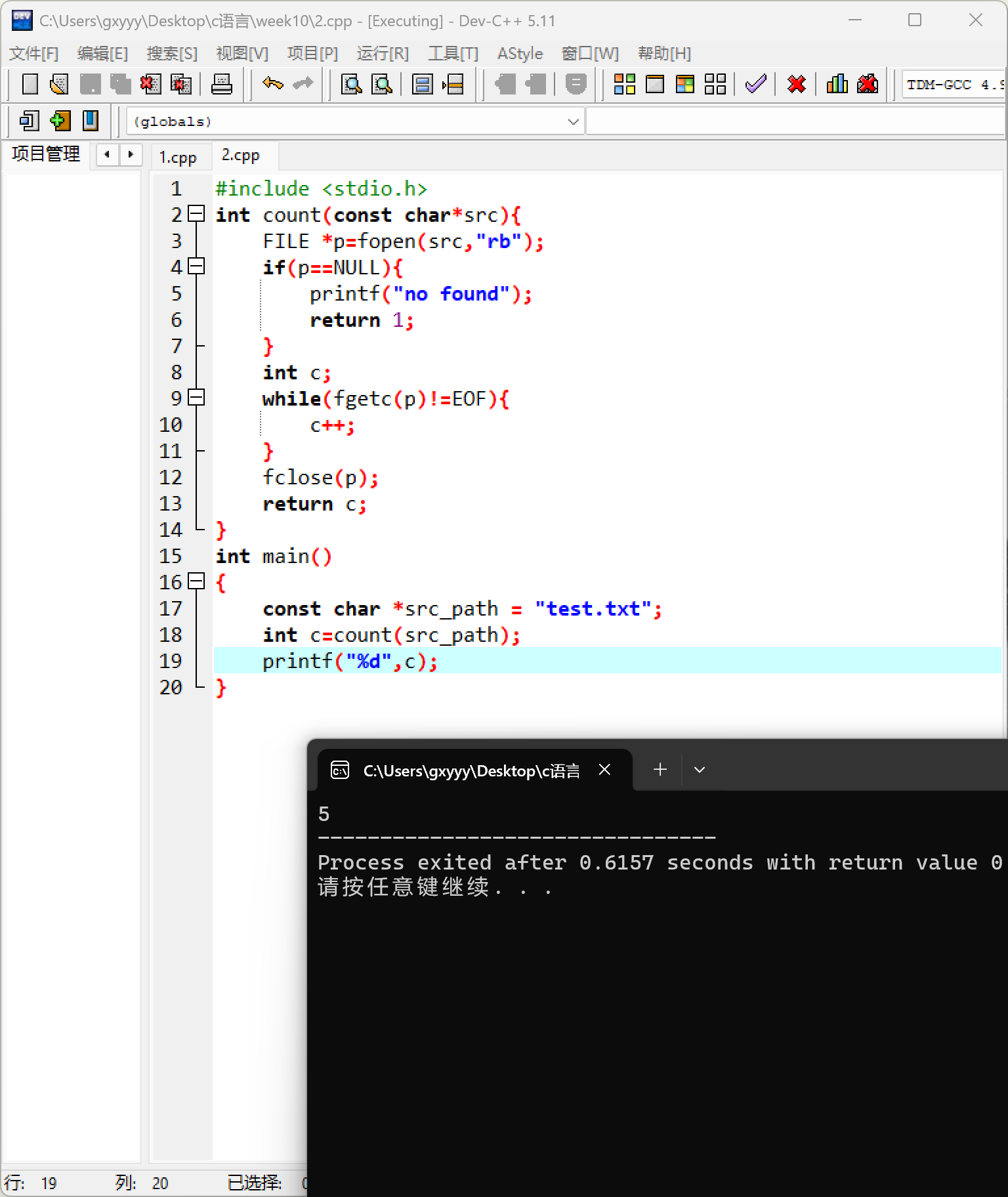Image resolution: width=1008 pixels, height=1197 pixels.
Task: Open the 工具[T] menu
Action: point(453,53)
